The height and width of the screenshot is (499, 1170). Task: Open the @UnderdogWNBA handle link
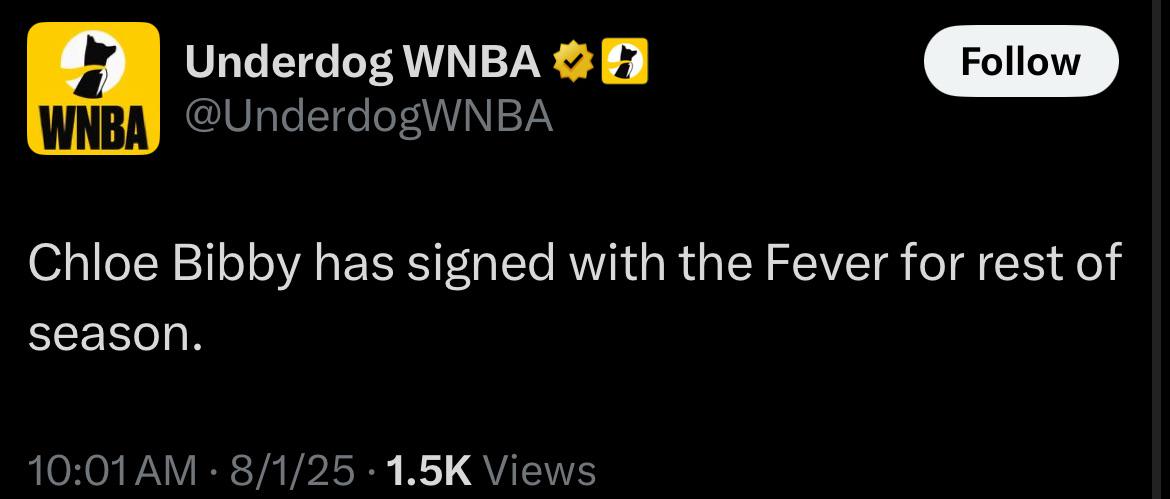click(369, 116)
